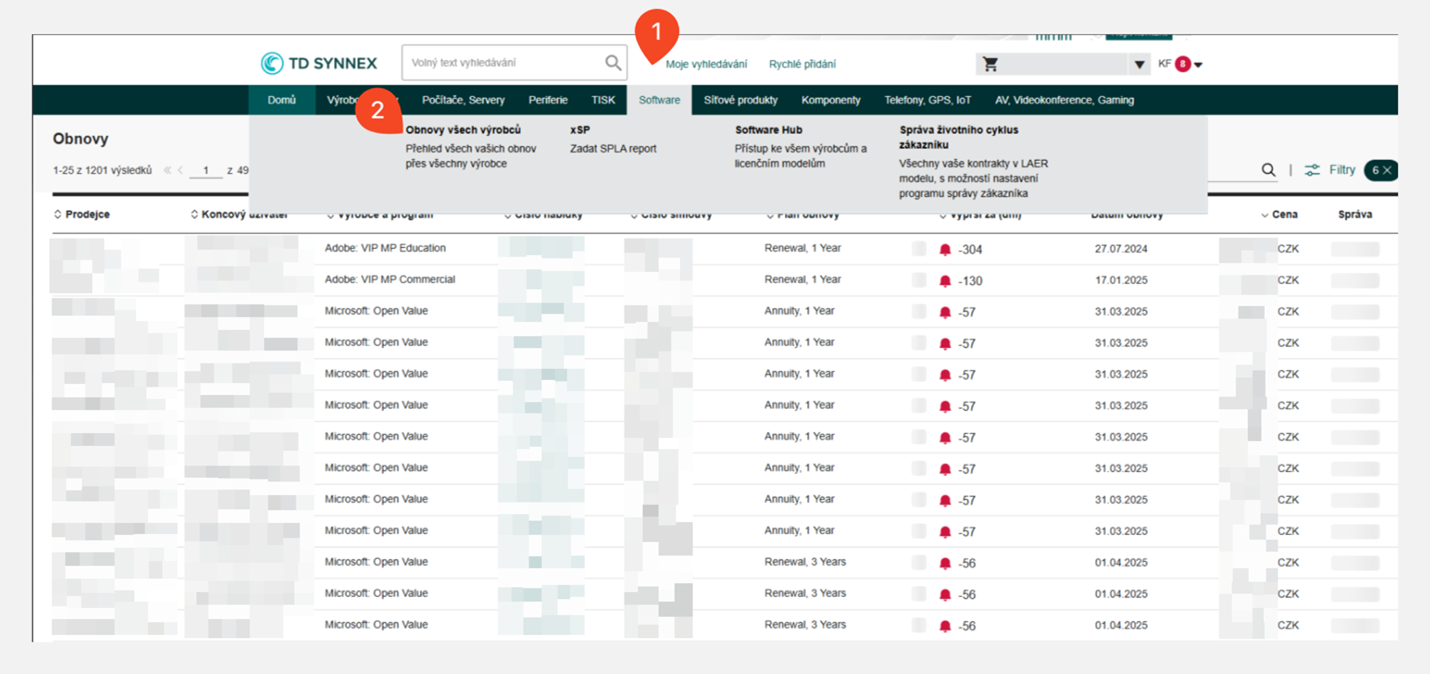Sort table by Koncový uživatel column
The height and width of the screenshot is (674, 1430).
coord(239,214)
